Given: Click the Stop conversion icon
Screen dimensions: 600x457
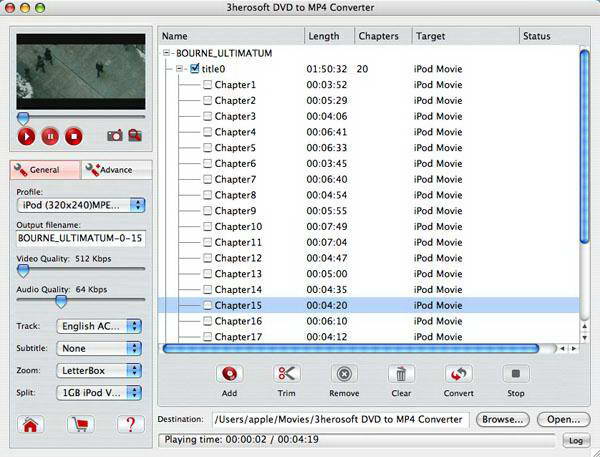Looking at the screenshot, I should point(515,374).
